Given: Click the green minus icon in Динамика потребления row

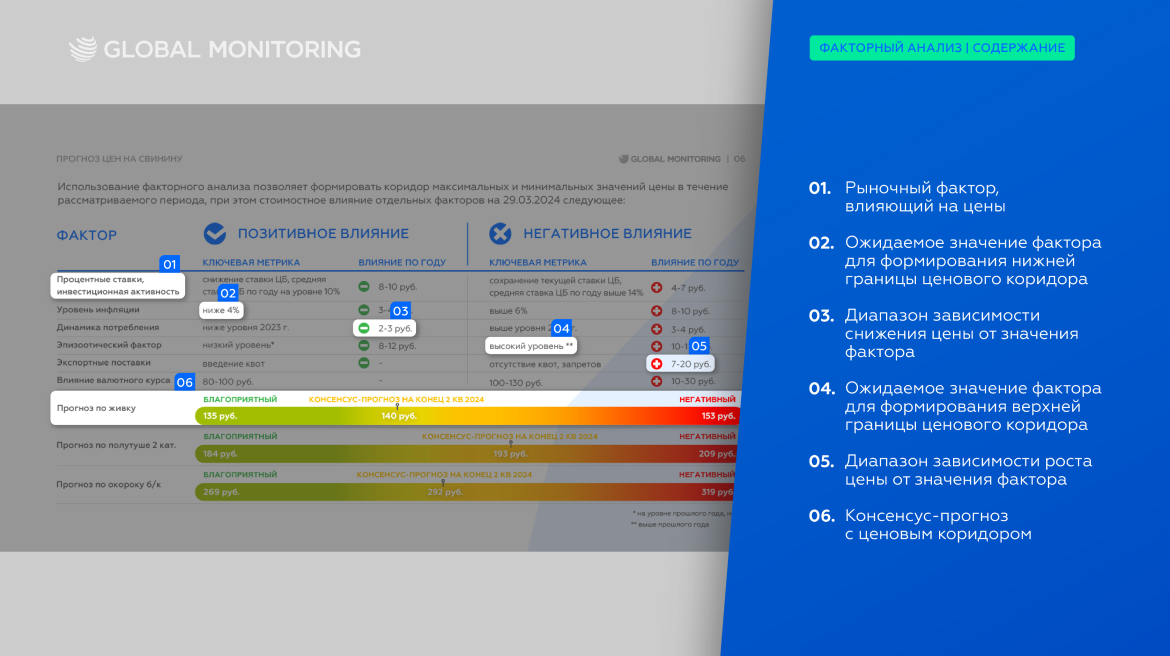Looking at the screenshot, I should tap(362, 327).
